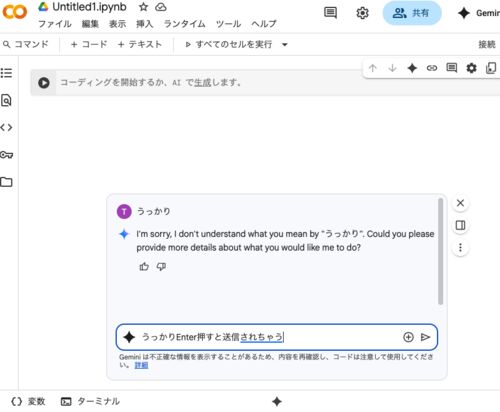Add a text cell with + テキスト
Image resolution: width=500 pixels, height=412 pixels.
point(140,44)
